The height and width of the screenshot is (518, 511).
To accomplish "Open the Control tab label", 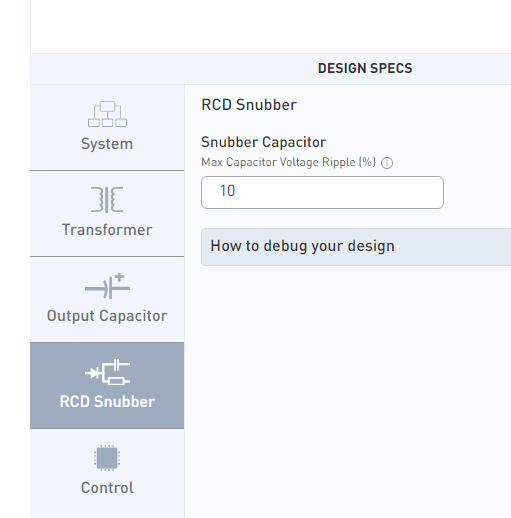I will [107, 488].
